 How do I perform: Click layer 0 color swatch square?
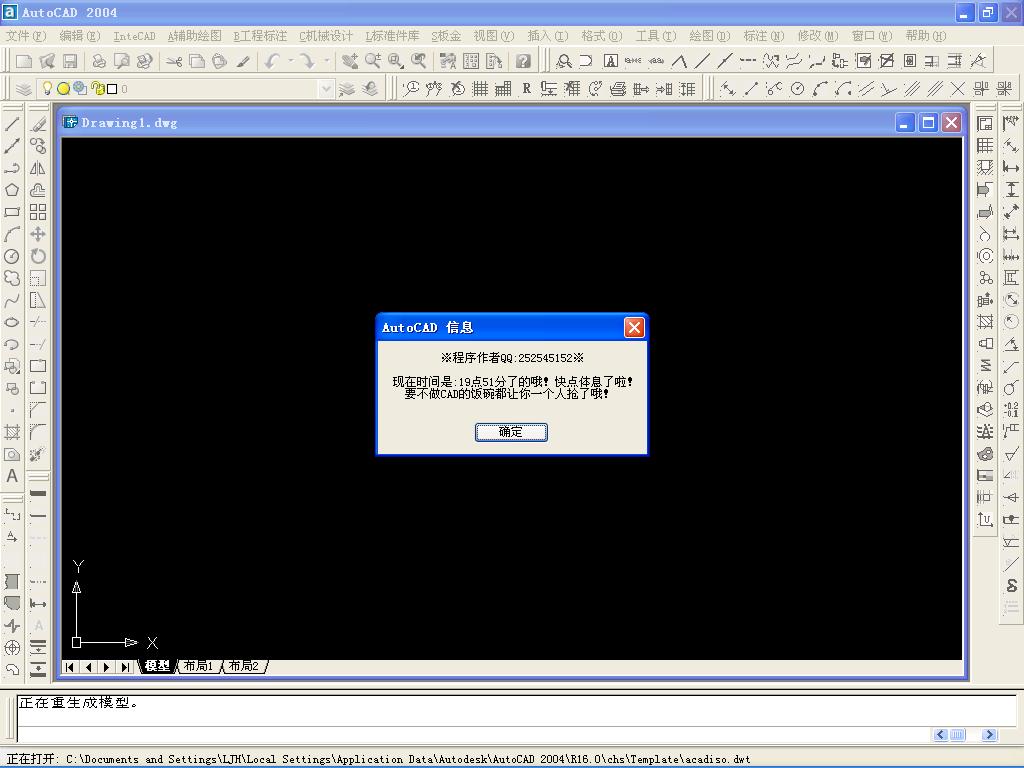pyautogui.click(x=112, y=89)
